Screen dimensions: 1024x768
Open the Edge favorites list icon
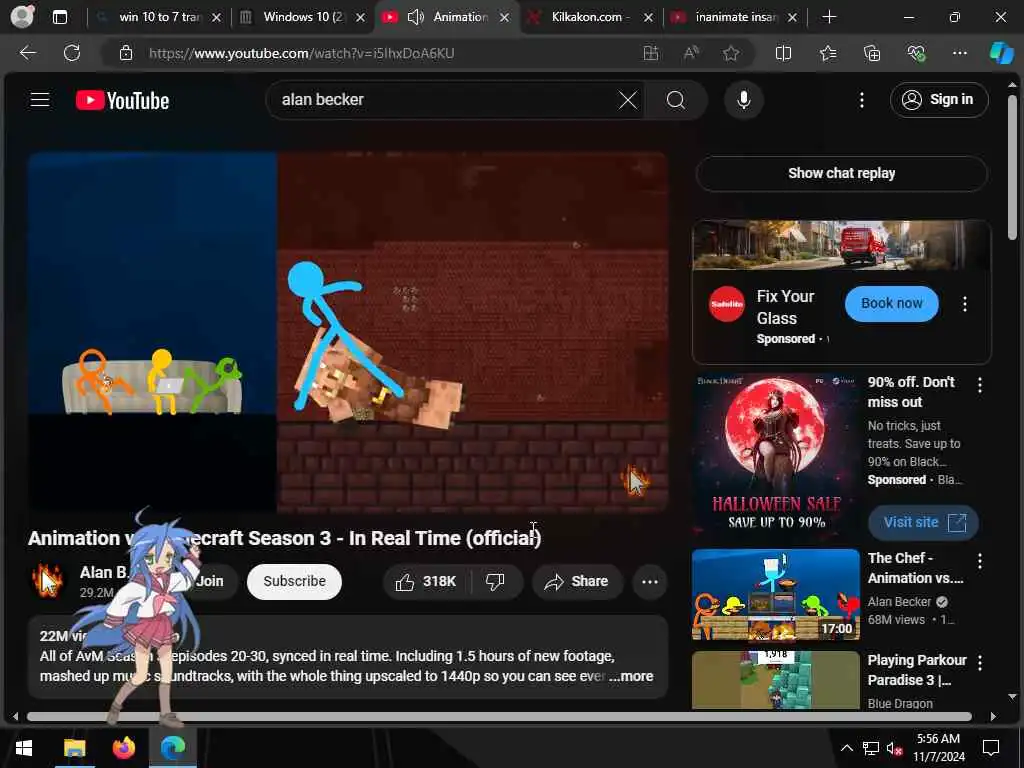click(x=827, y=54)
